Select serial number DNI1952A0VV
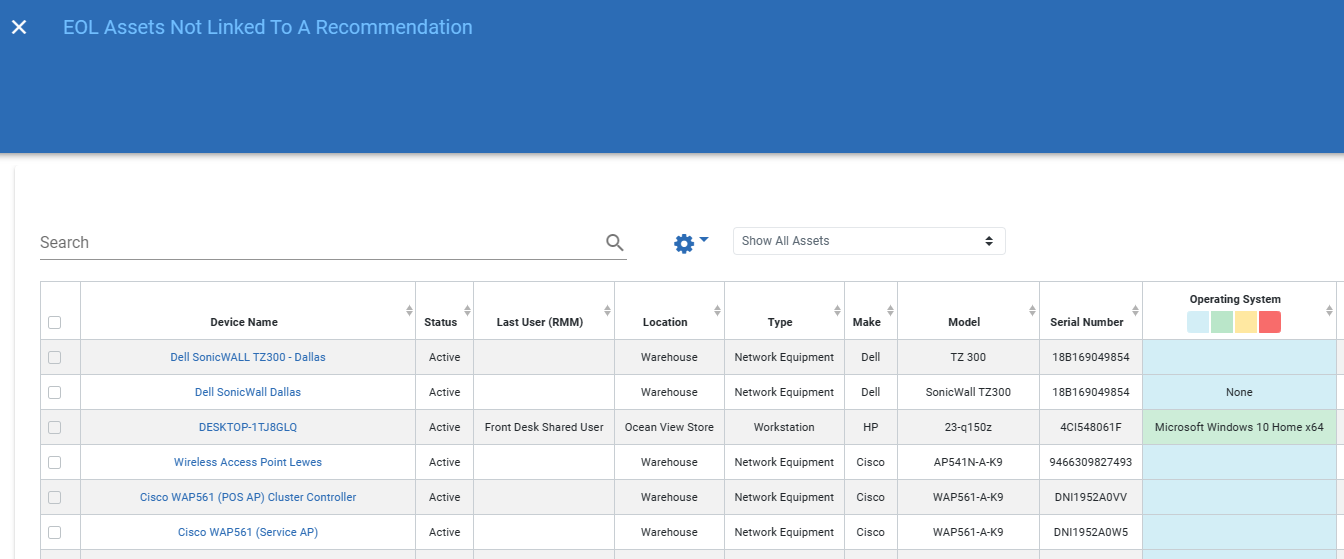Viewport: 1344px width, 559px height. tap(1091, 497)
